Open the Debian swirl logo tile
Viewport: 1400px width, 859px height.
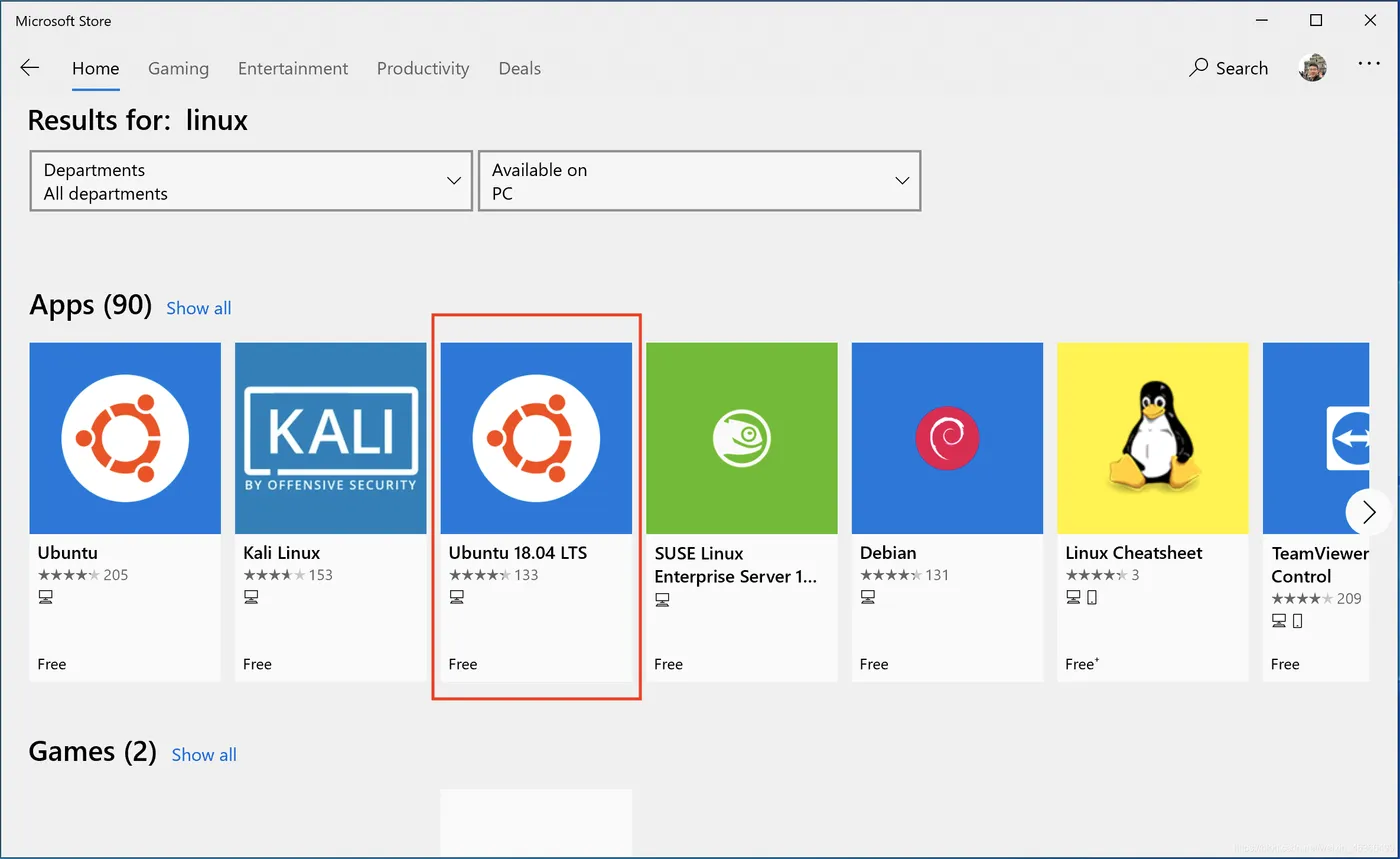pyautogui.click(x=947, y=438)
